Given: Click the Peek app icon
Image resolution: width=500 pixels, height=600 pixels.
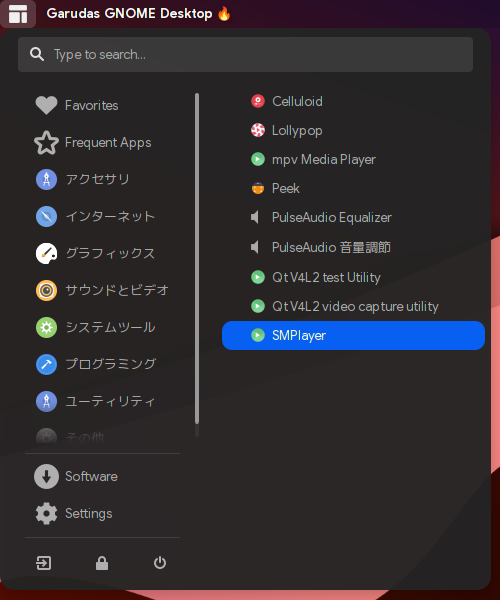Looking at the screenshot, I should [x=258, y=188].
